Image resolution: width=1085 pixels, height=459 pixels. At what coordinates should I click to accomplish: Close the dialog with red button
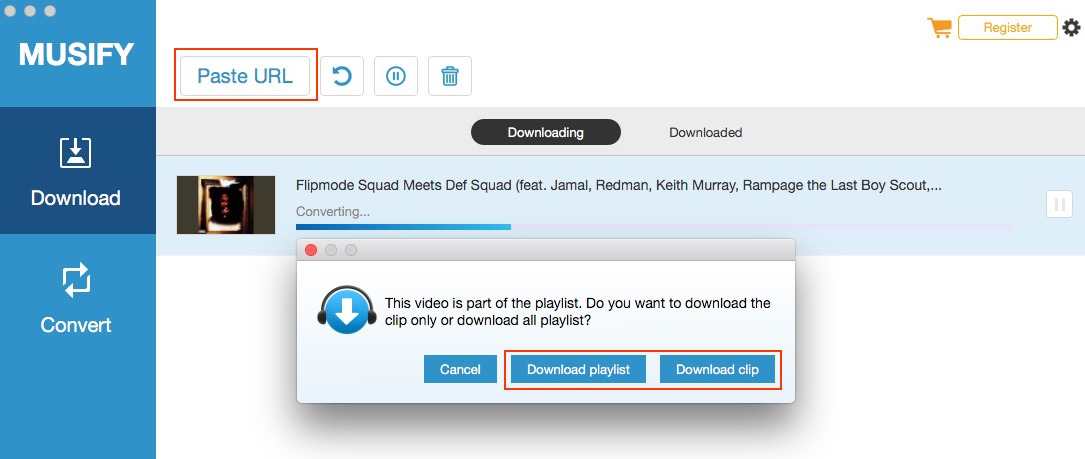(x=311, y=250)
